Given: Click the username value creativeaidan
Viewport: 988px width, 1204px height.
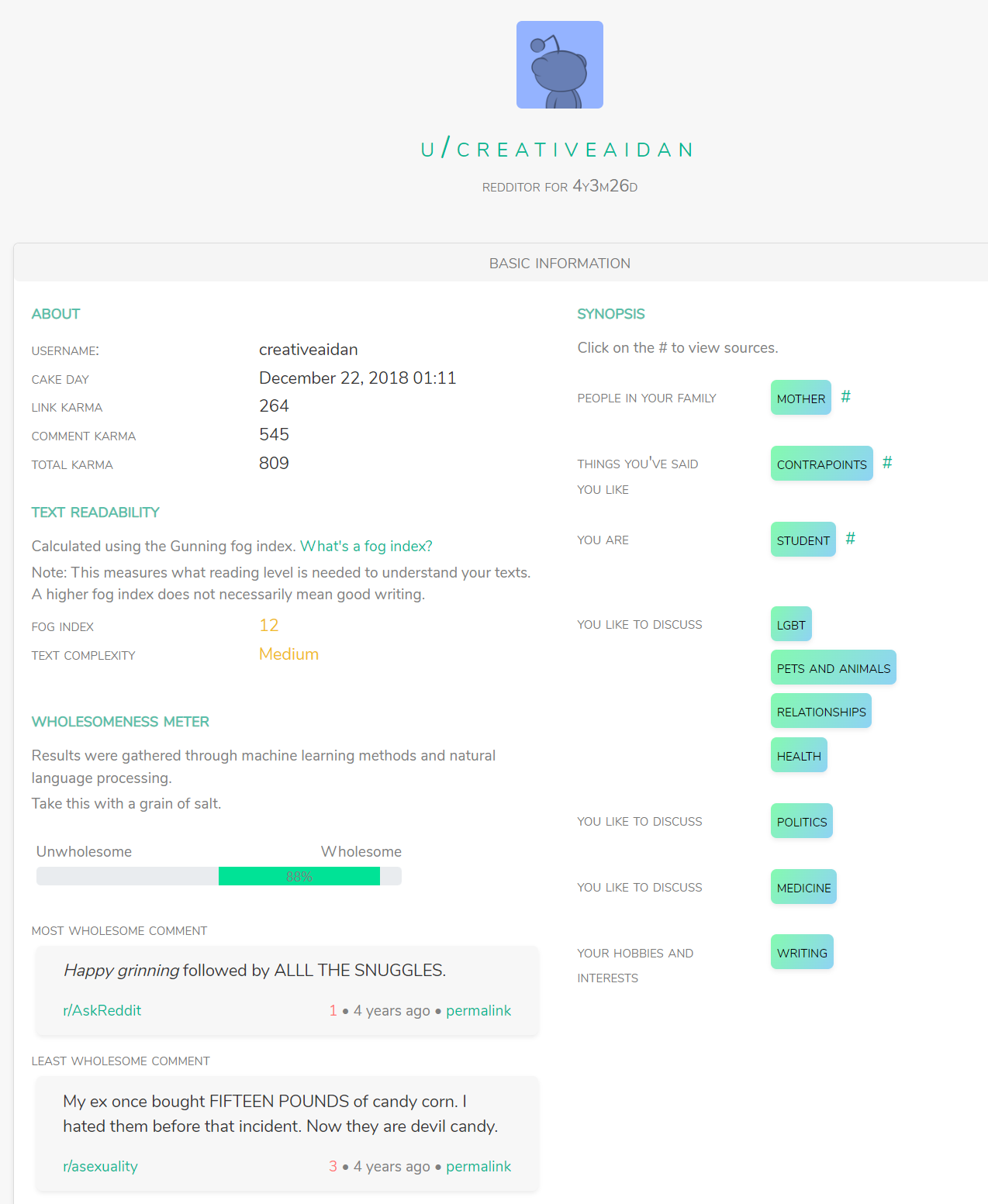Looking at the screenshot, I should click(x=309, y=350).
